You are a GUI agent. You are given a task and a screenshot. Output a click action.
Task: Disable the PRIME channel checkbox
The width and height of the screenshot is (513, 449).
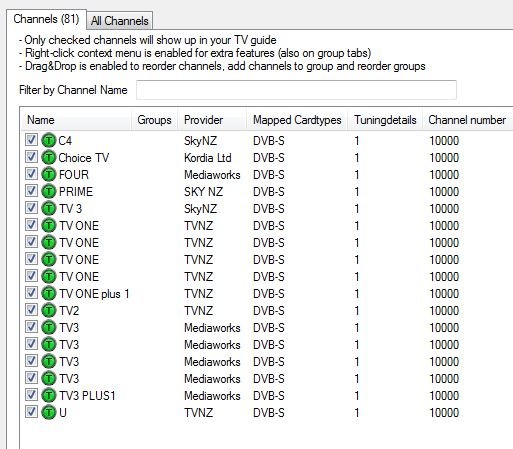click(x=31, y=191)
